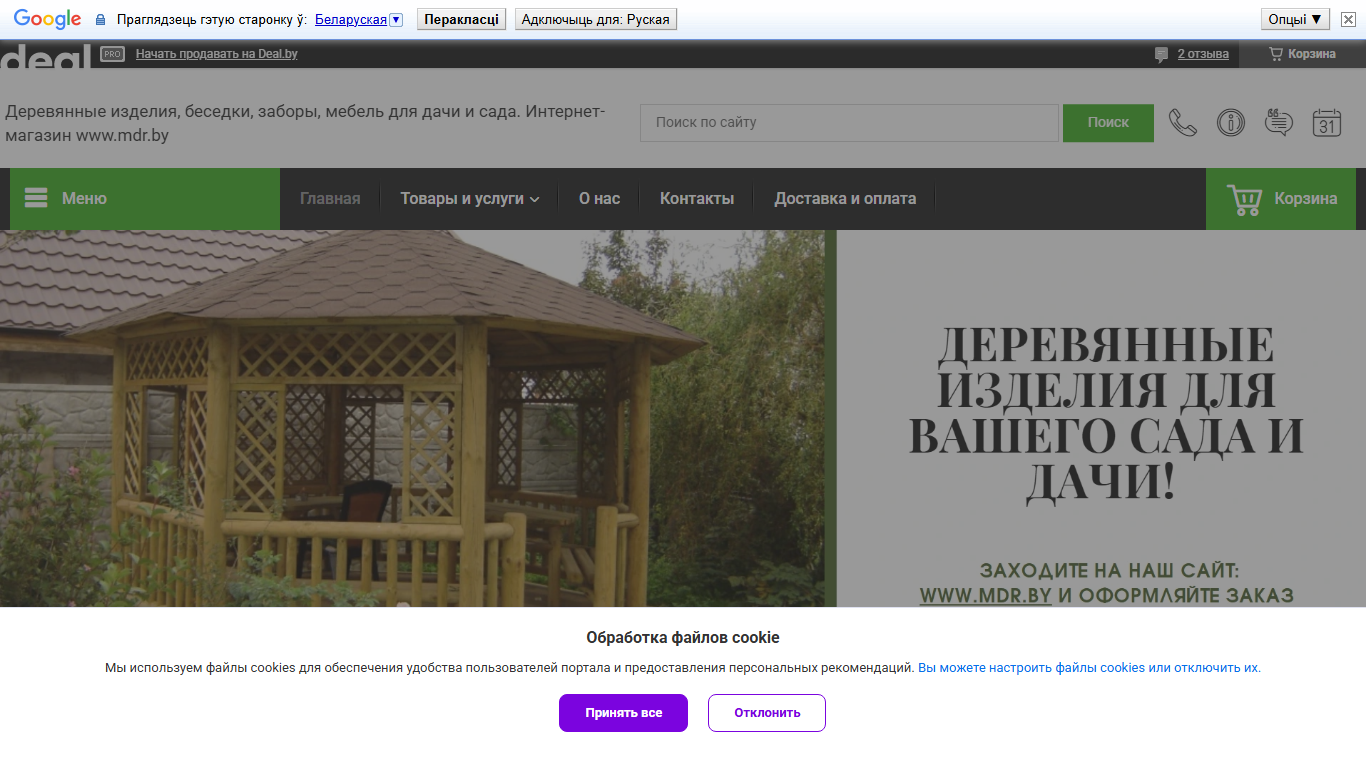Click the Google logo in translate bar
1366x768 pixels.
[47, 19]
